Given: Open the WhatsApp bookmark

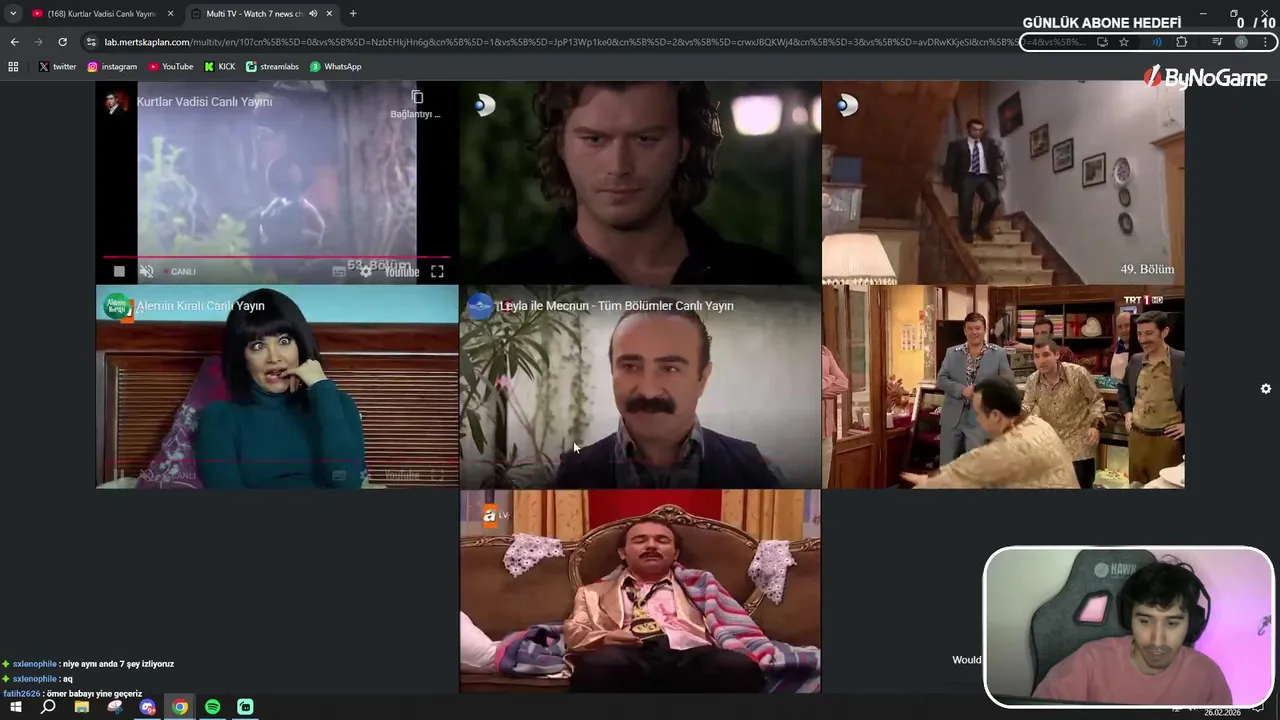Looking at the screenshot, I should [335, 67].
